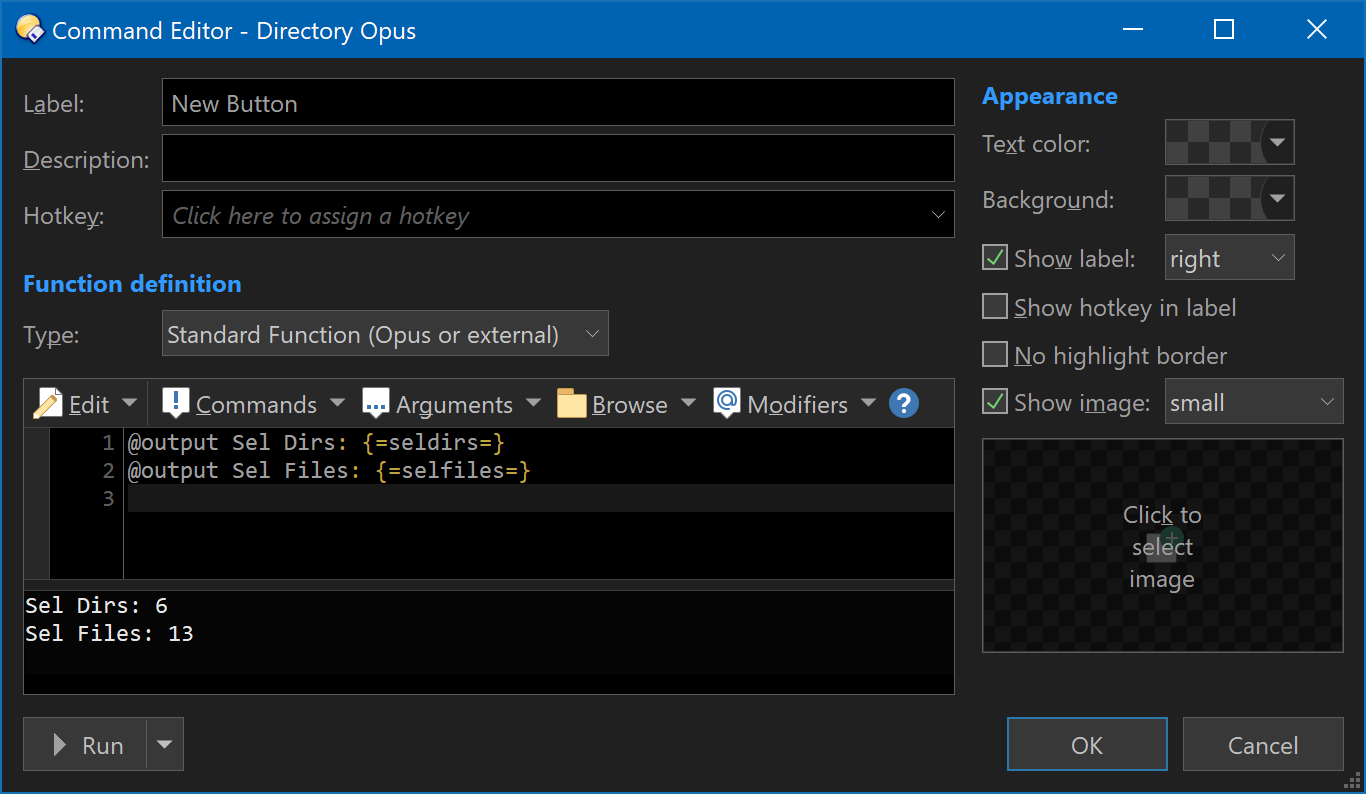Click the Cancel button
The image size is (1366, 794).
[1262, 745]
